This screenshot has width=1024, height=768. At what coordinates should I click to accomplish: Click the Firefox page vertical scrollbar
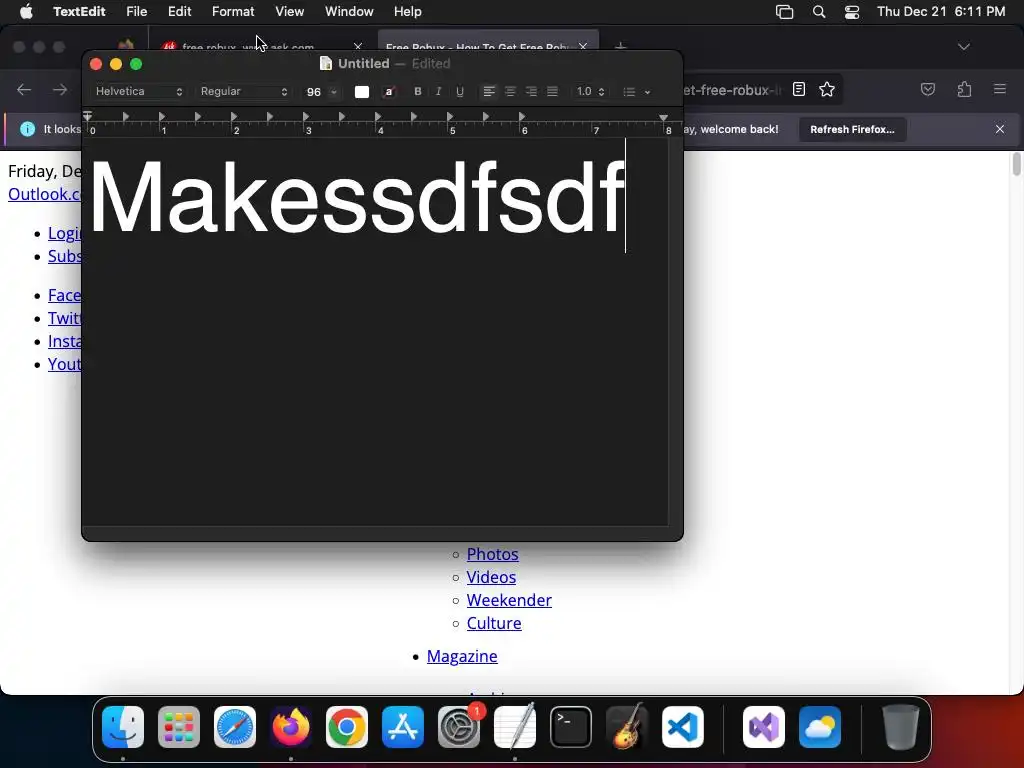click(1016, 165)
